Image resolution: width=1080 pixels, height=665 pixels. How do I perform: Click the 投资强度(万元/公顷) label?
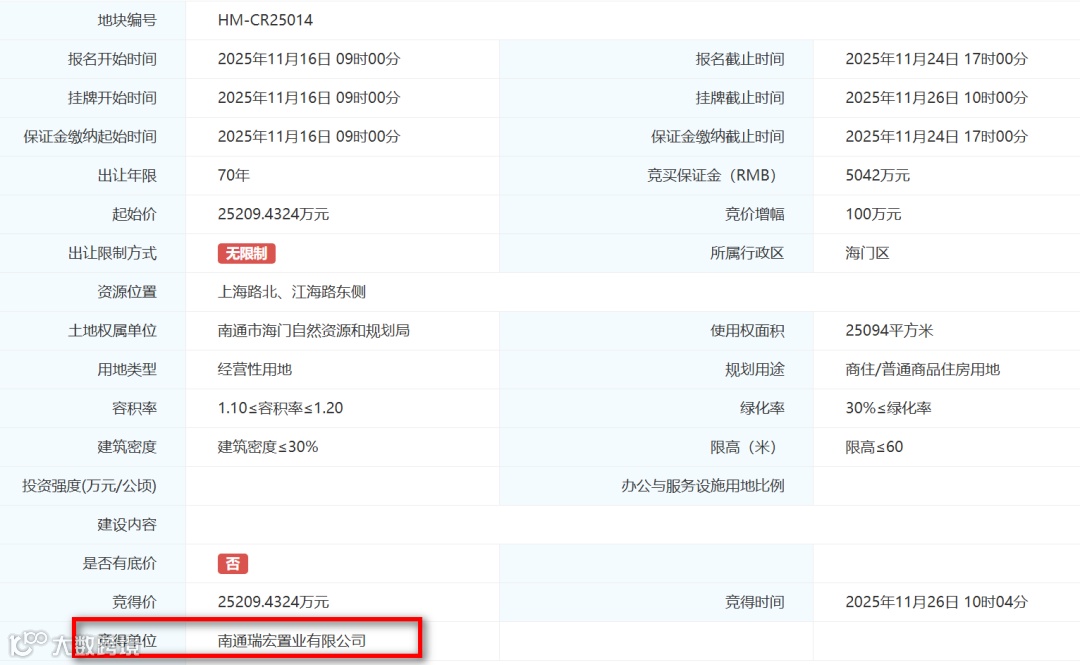90,486
